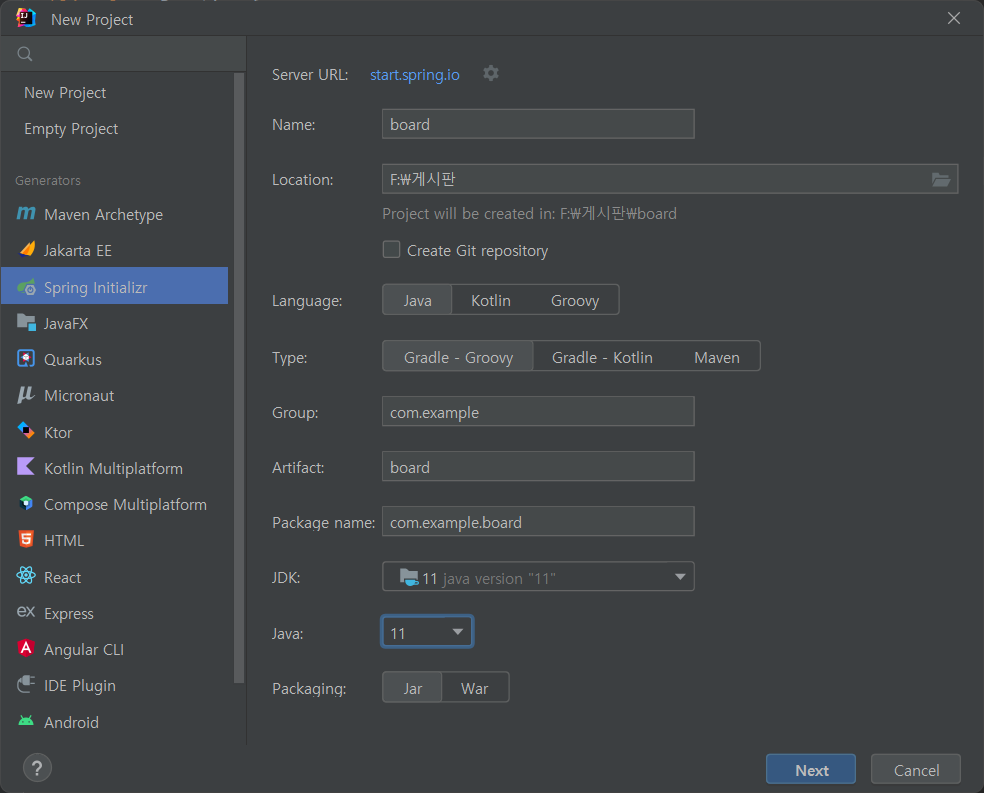984x793 pixels.
Task: Click the generator search field
Action: click(124, 54)
